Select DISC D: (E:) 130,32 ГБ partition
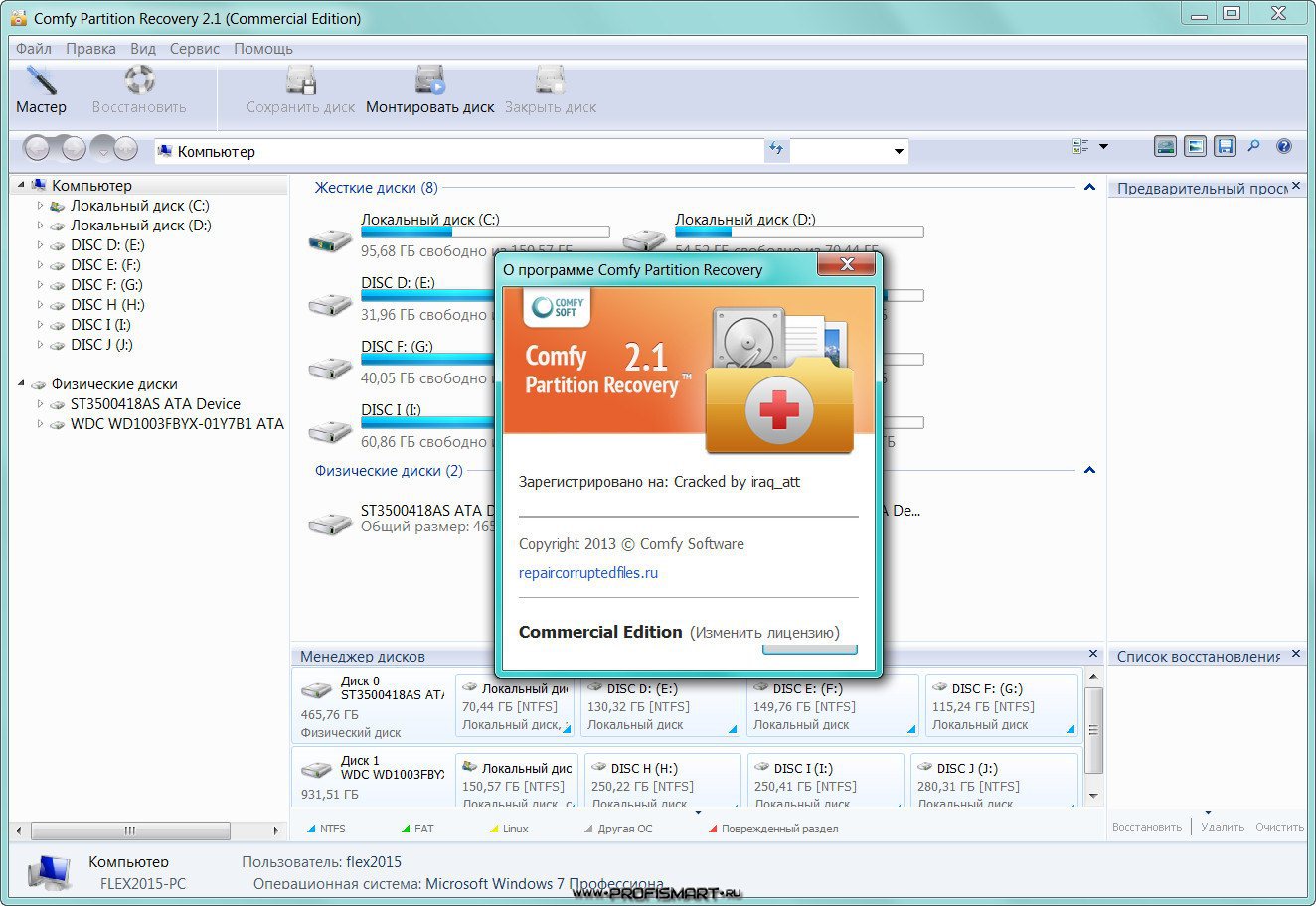The height and width of the screenshot is (906, 1316). pyautogui.click(x=661, y=706)
